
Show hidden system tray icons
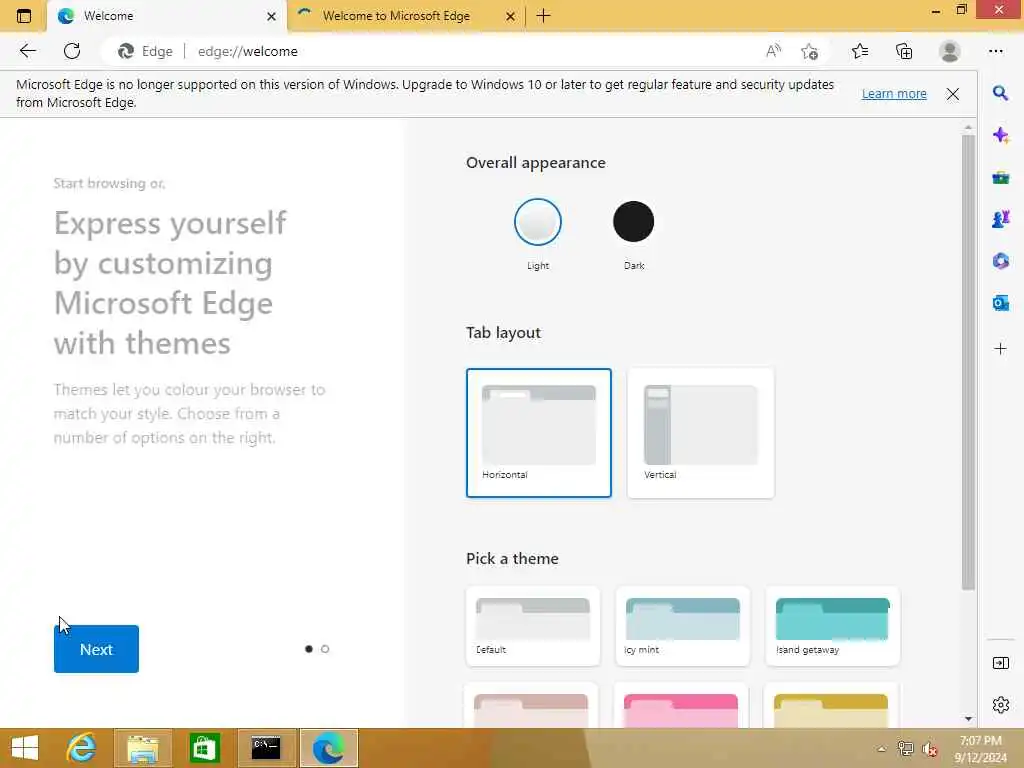pos(882,749)
